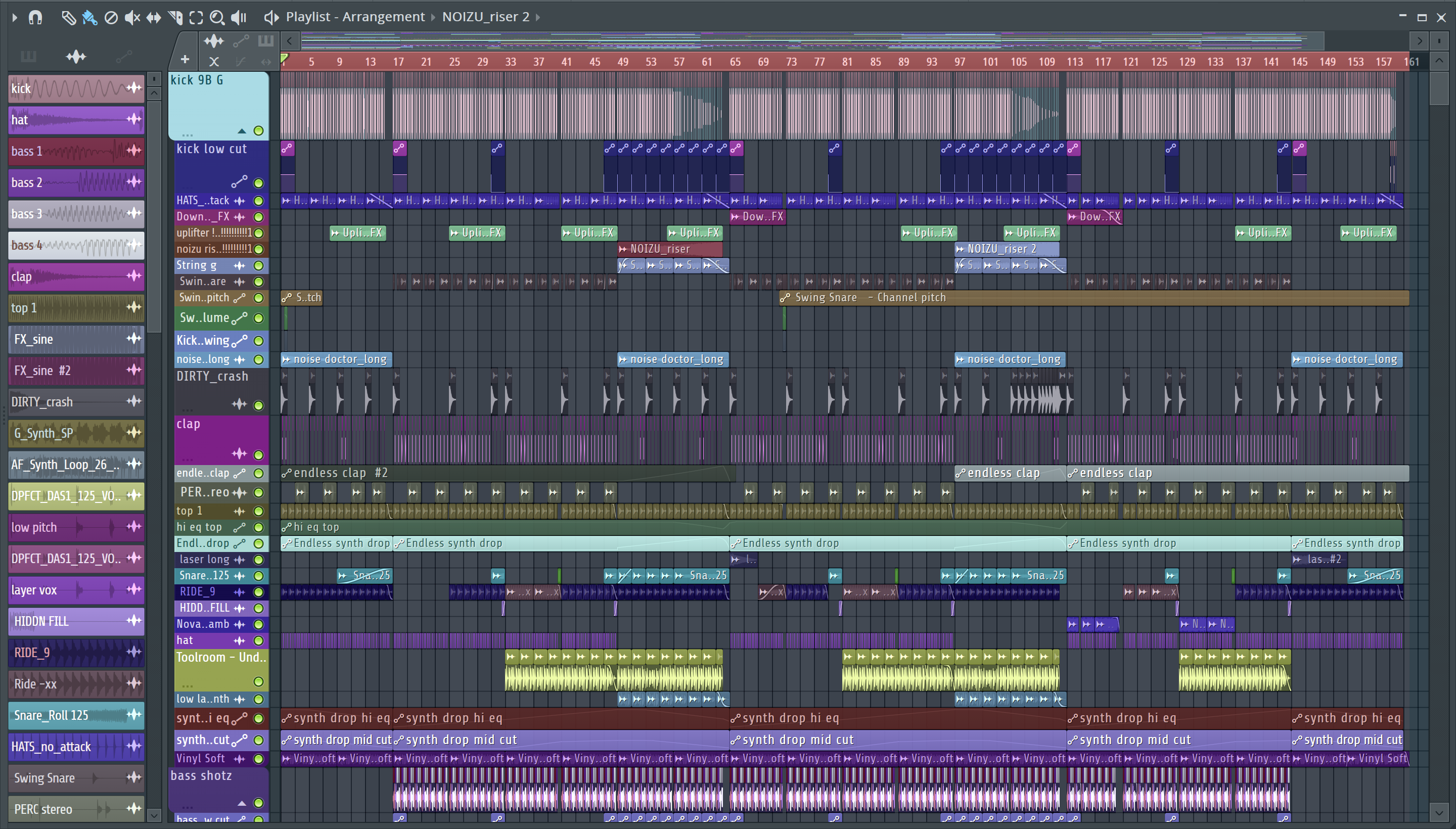Image resolution: width=1456 pixels, height=829 pixels.
Task: Open pattern selector arrow after NOIZU_riser 2
Action: tap(537, 17)
